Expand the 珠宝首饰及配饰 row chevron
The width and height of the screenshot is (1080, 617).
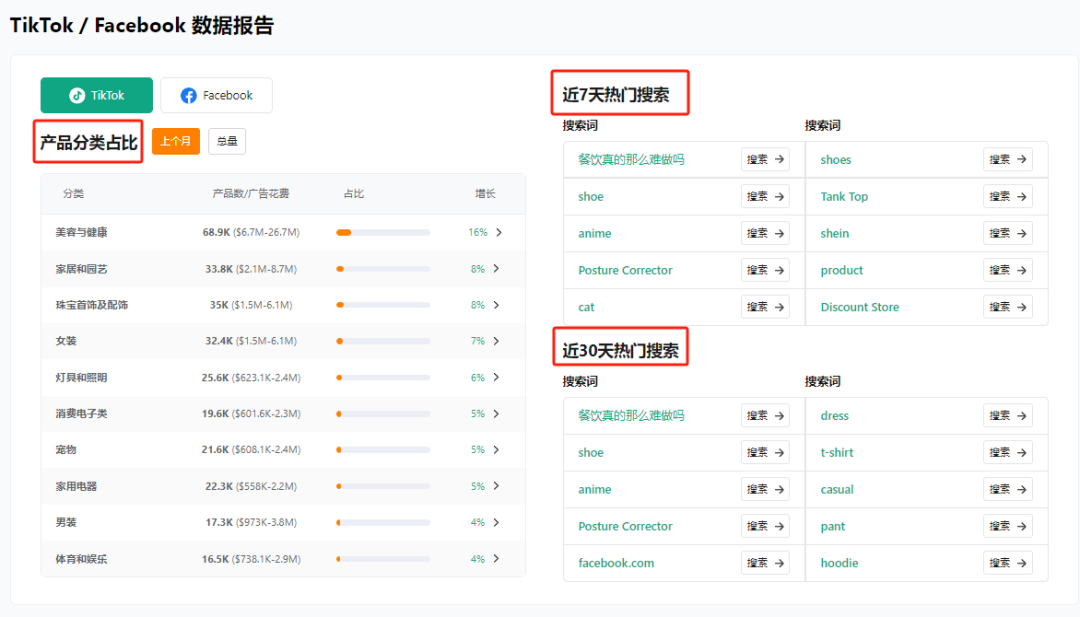497,305
